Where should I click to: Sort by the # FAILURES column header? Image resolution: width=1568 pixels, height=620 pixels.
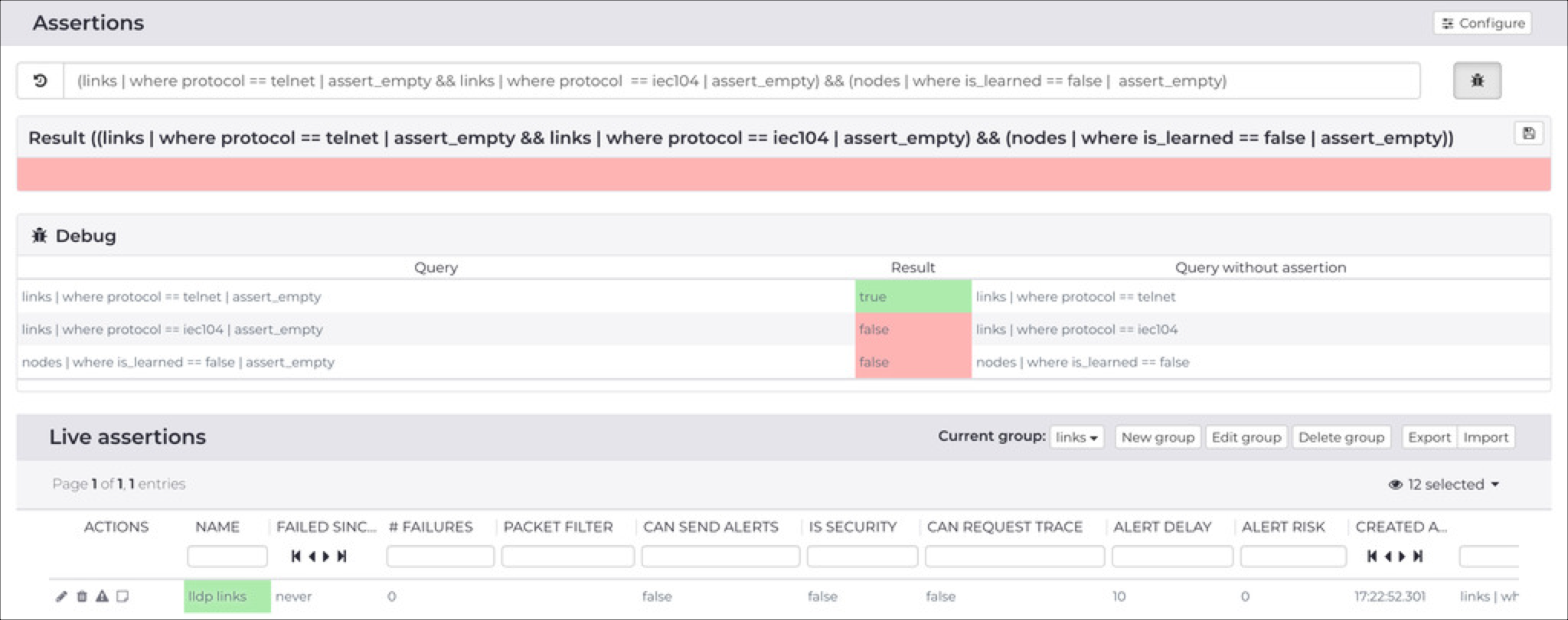[430, 527]
